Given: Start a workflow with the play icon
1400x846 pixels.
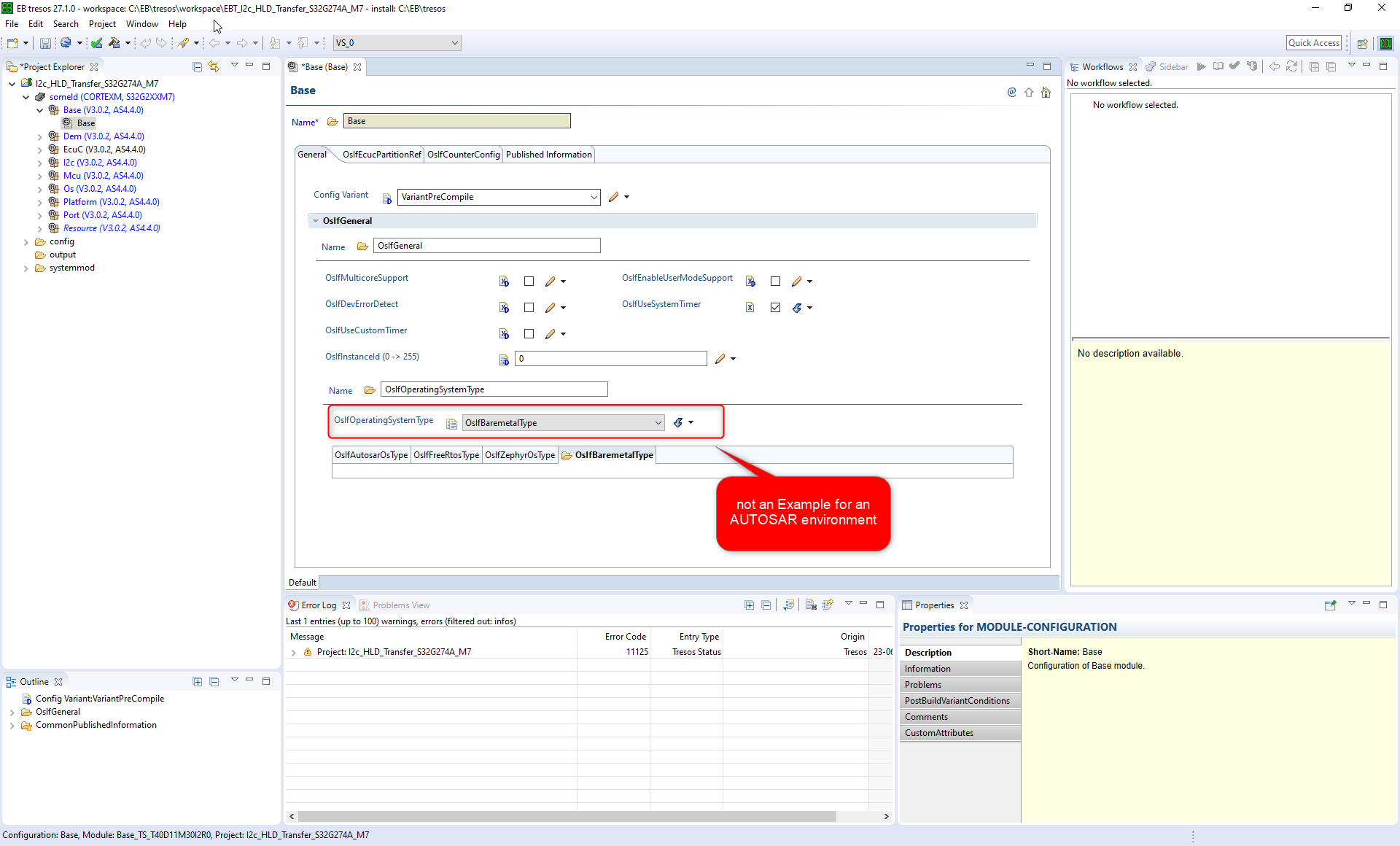Looking at the screenshot, I should coord(1201,66).
